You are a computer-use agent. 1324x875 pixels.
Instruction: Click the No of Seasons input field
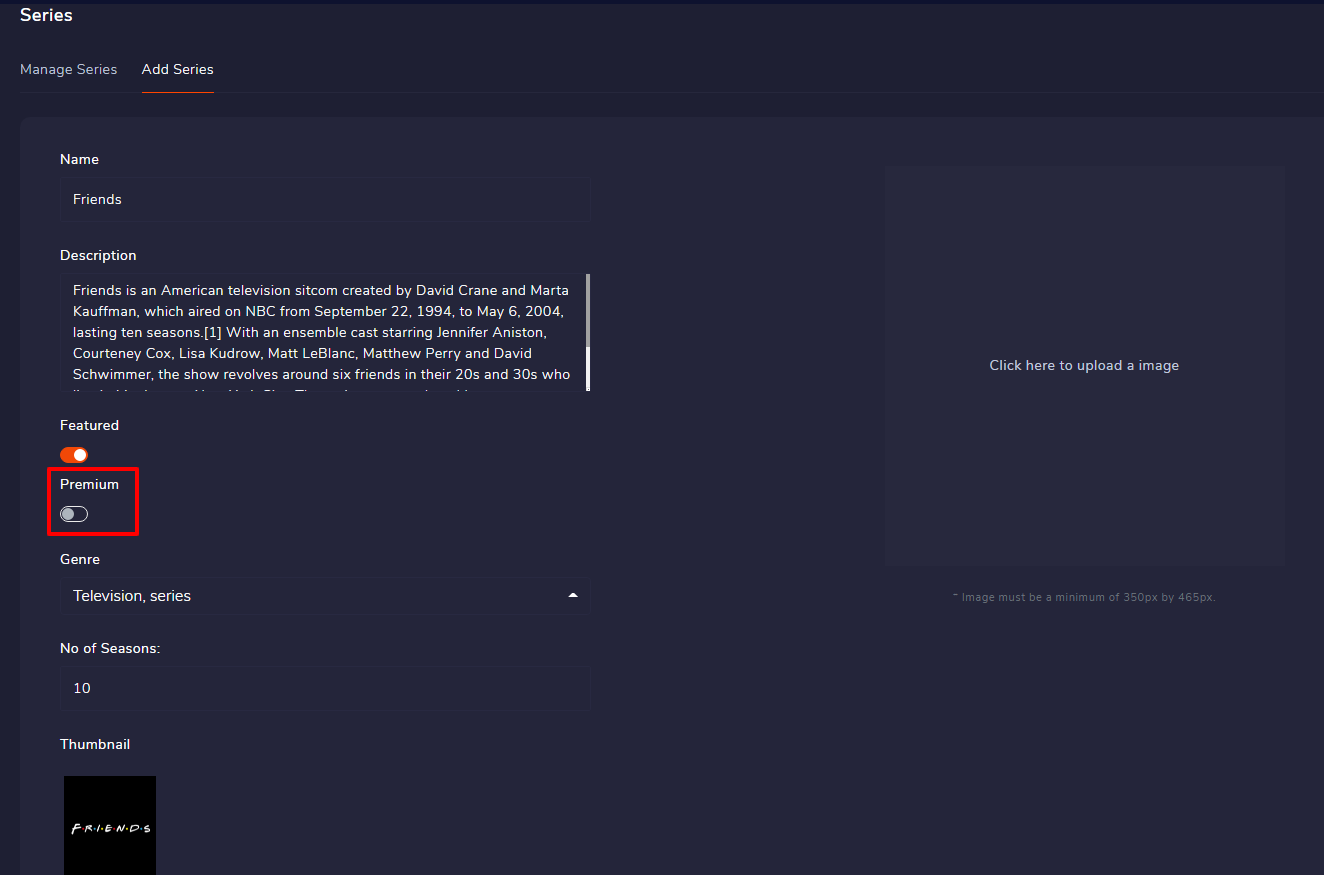323,688
